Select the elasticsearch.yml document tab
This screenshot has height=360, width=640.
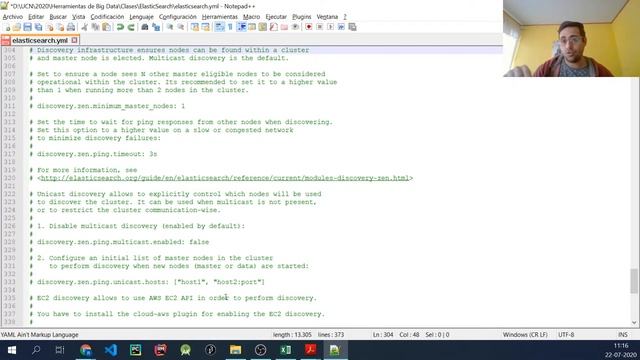pyautogui.click(x=40, y=40)
